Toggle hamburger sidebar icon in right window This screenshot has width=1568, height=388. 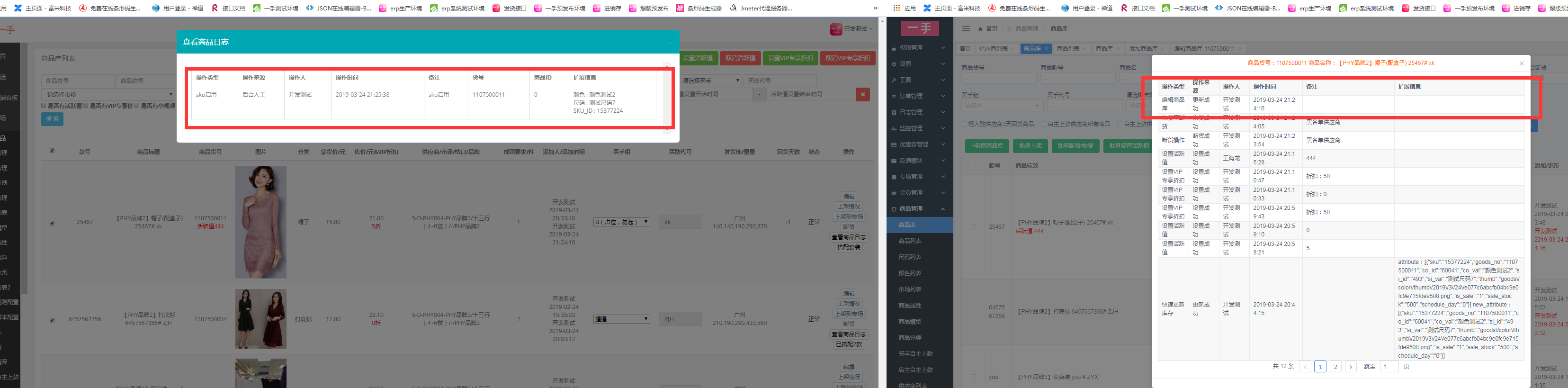coord(966,28)
